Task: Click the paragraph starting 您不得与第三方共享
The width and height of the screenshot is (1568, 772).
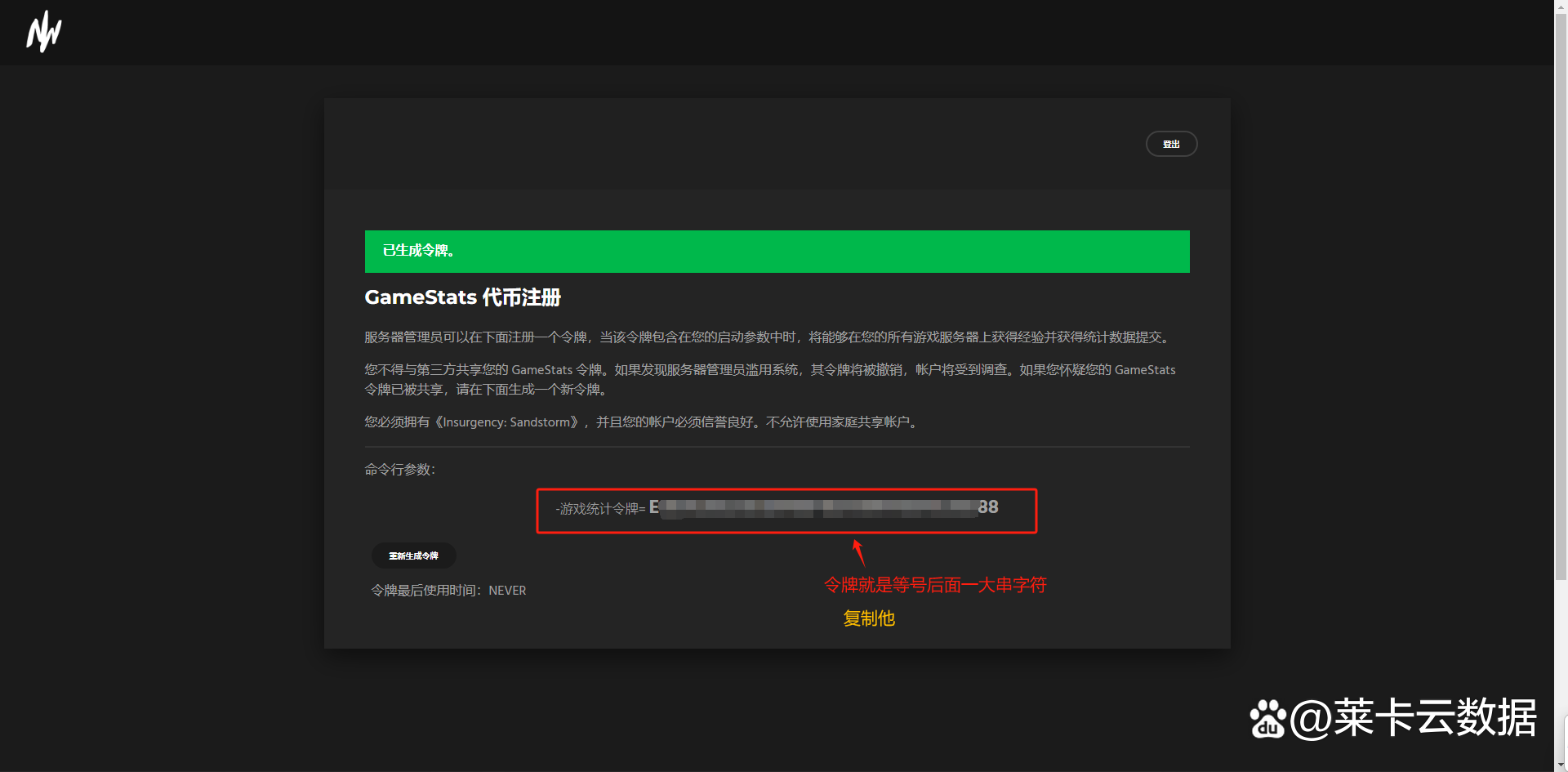Action: click(770, 380)
